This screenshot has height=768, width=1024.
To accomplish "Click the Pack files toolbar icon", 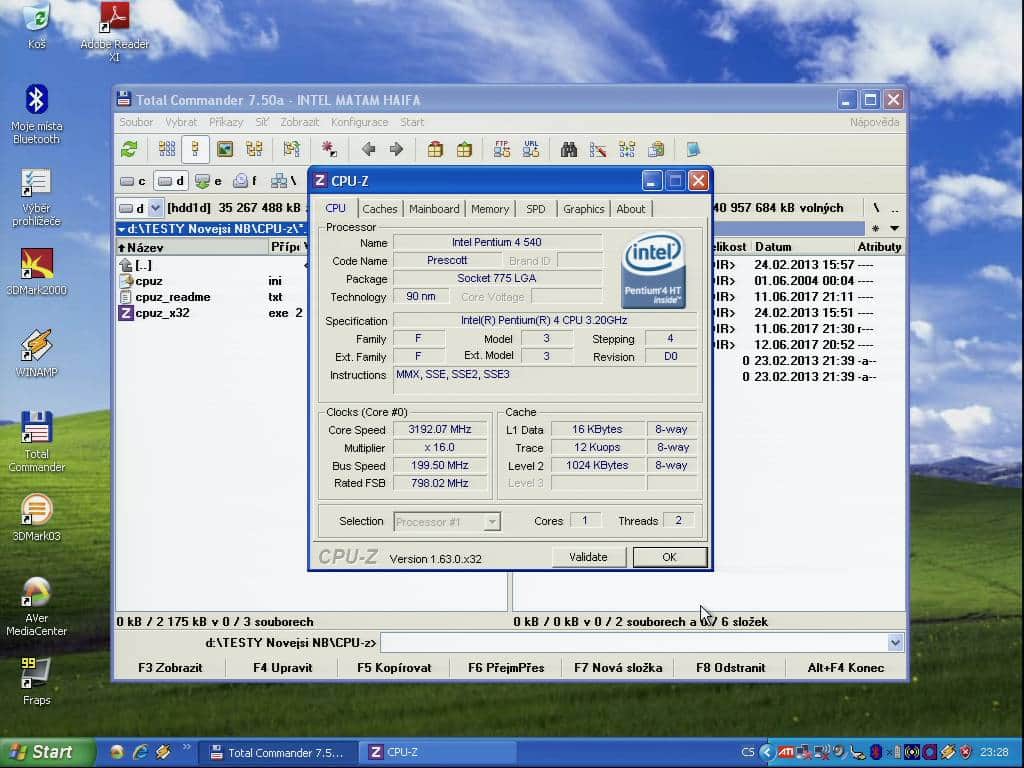I will pos(435,150).
